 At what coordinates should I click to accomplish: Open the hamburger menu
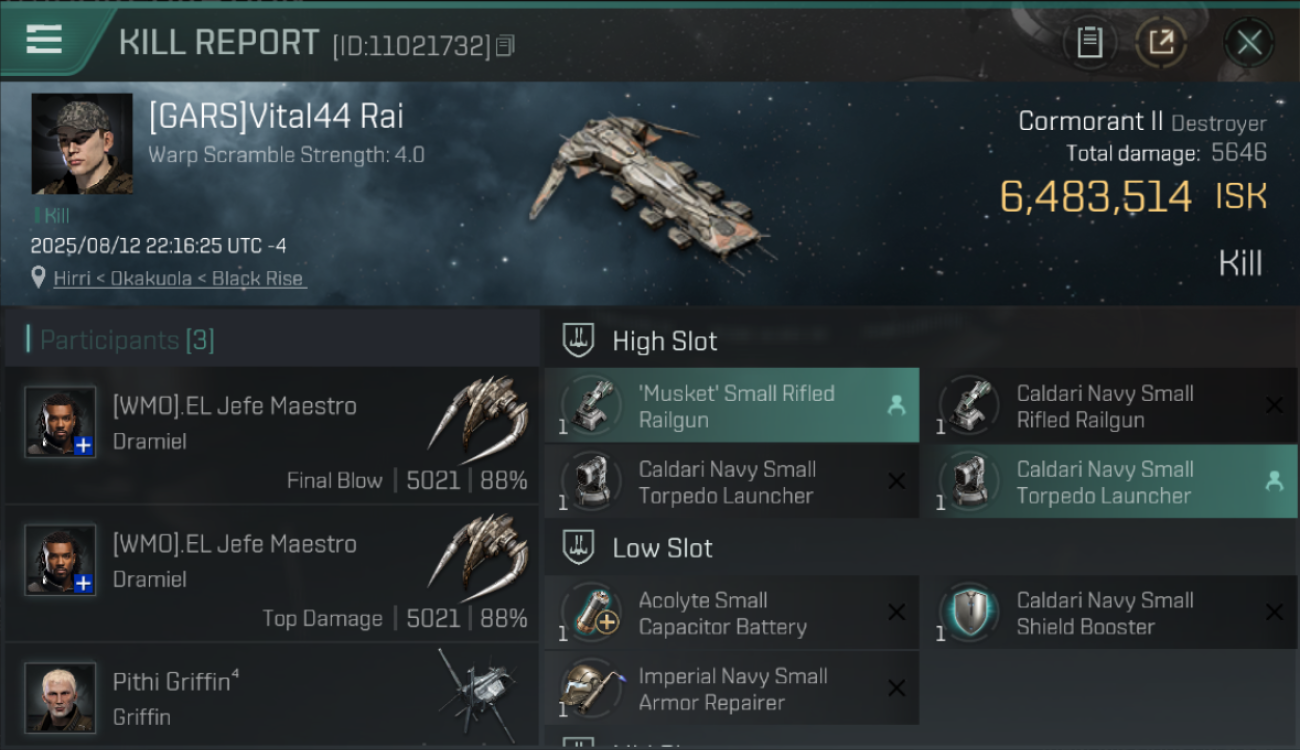pos(44,40)
